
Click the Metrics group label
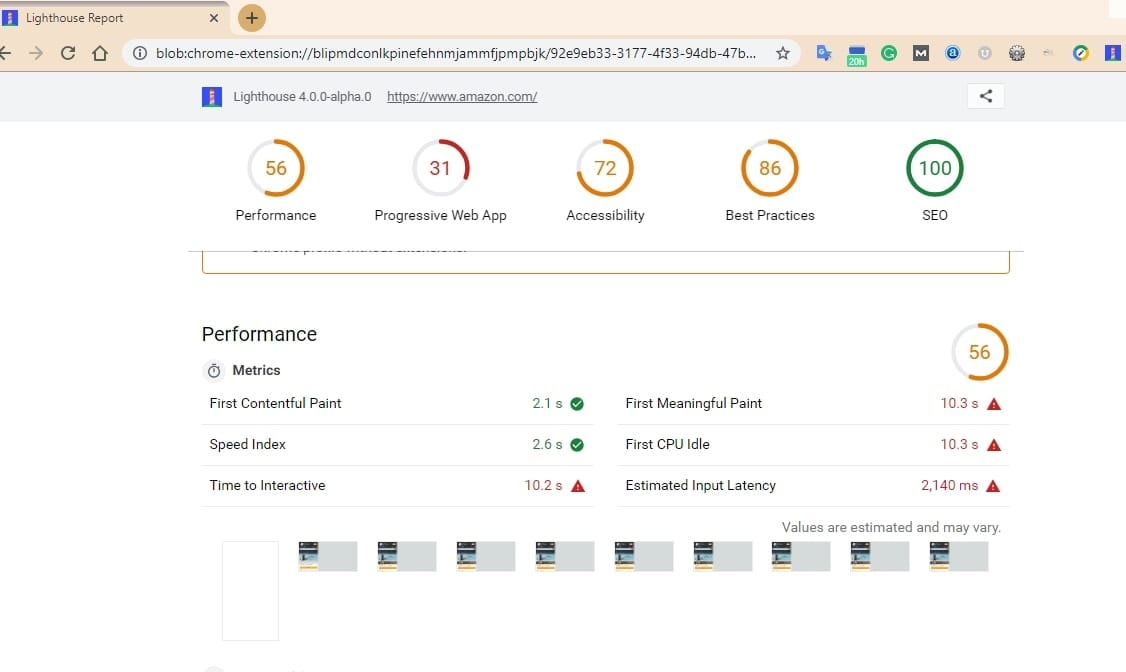[256, 370]
